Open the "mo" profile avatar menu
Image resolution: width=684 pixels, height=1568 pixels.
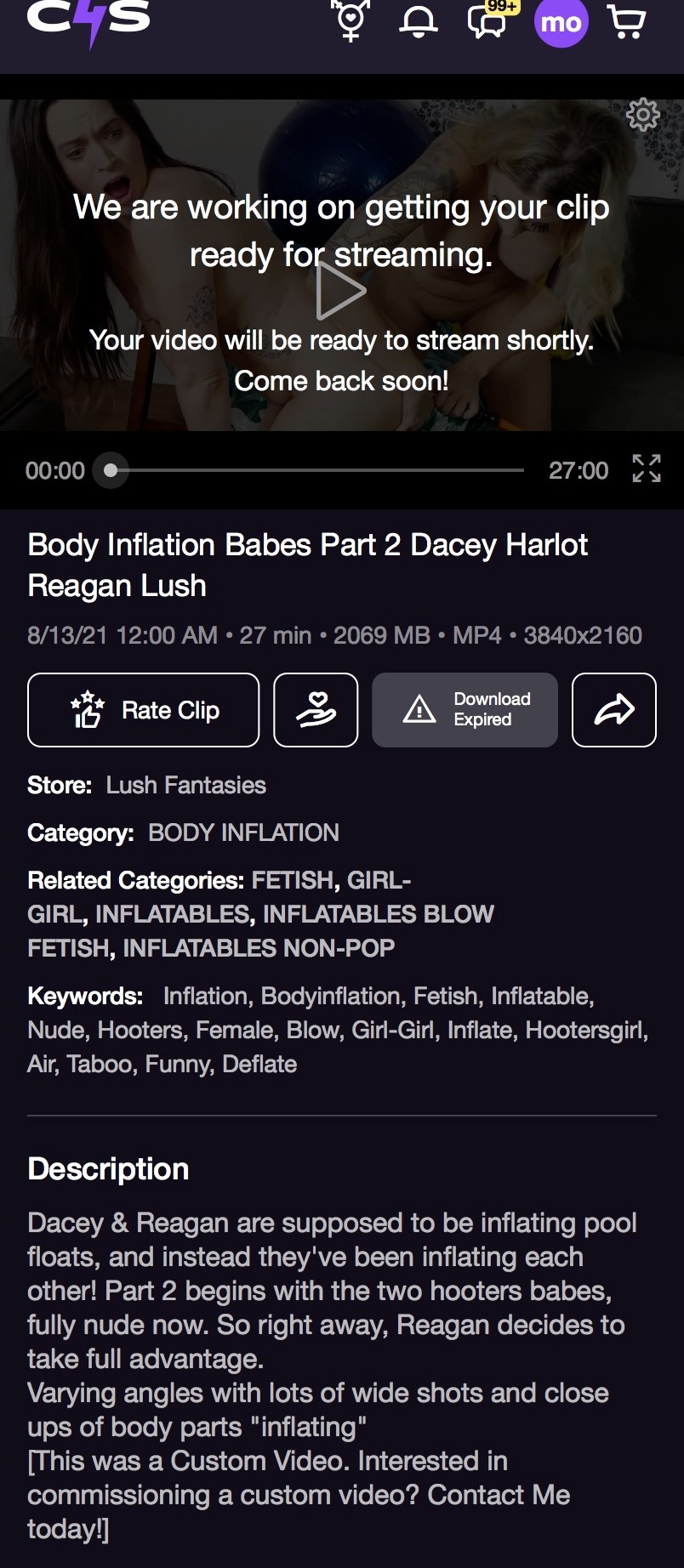tap(561, 22)
